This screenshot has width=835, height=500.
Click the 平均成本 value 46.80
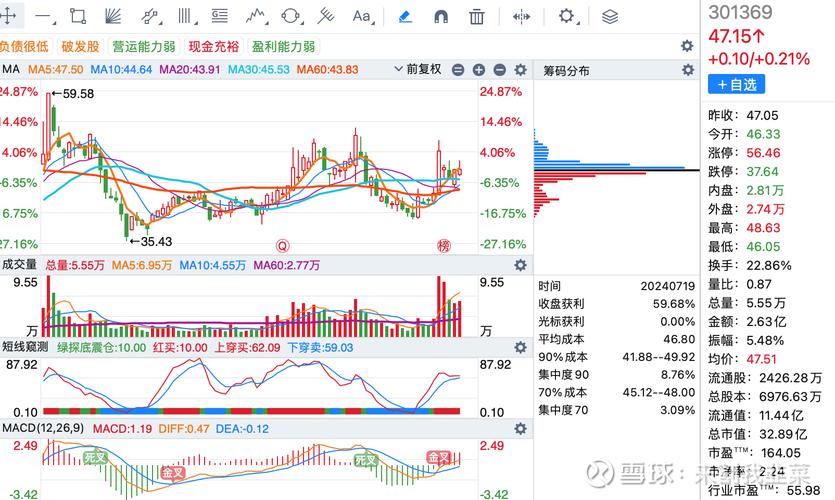[679, 339]
